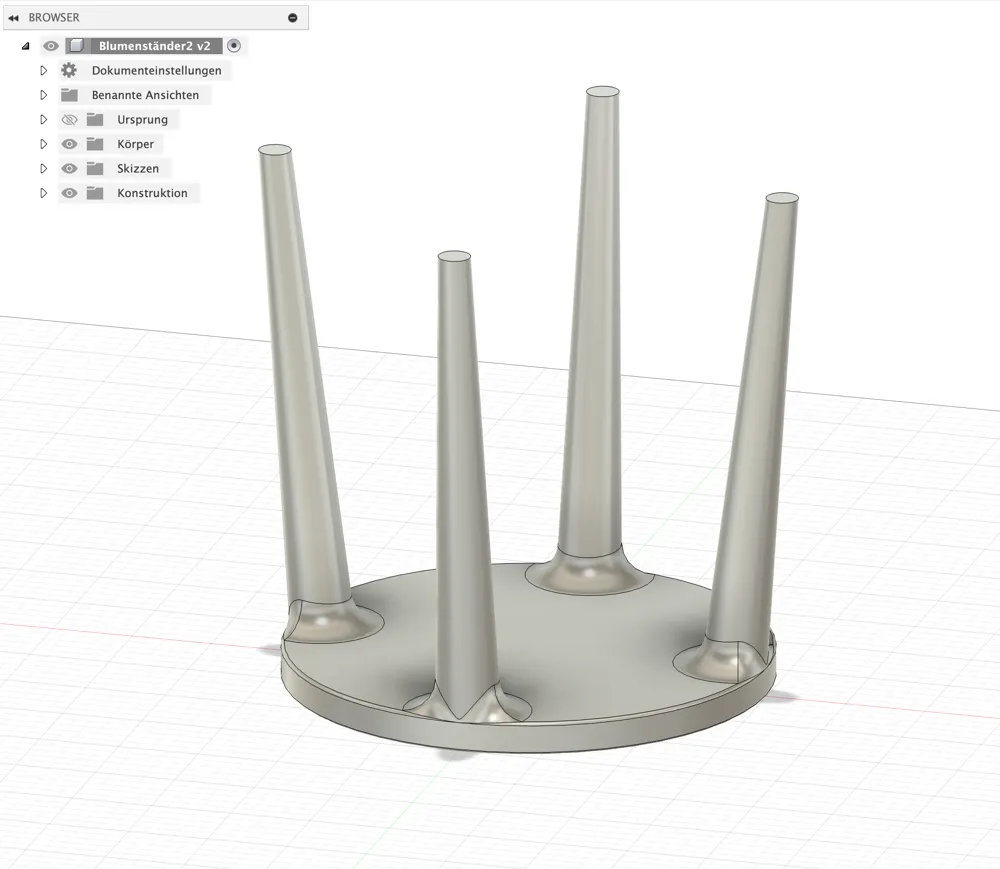Expand the Benannte Ansichten node

click(x=43, y=94)
